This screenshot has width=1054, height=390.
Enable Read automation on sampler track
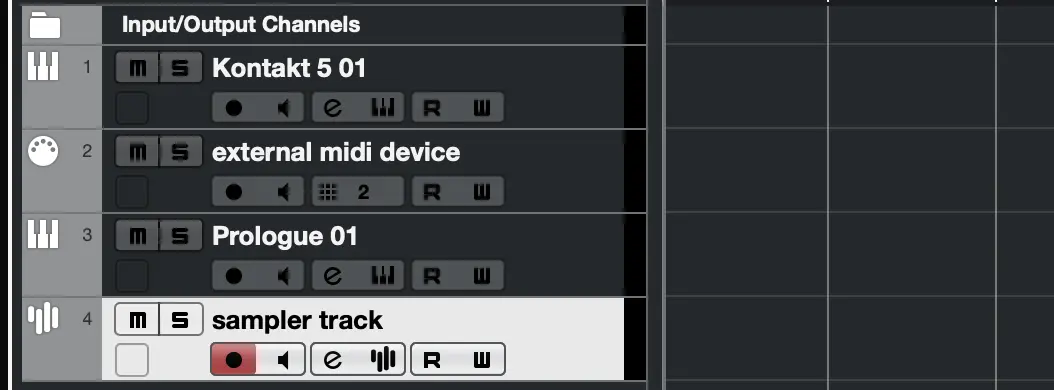(x=432, y=360)
